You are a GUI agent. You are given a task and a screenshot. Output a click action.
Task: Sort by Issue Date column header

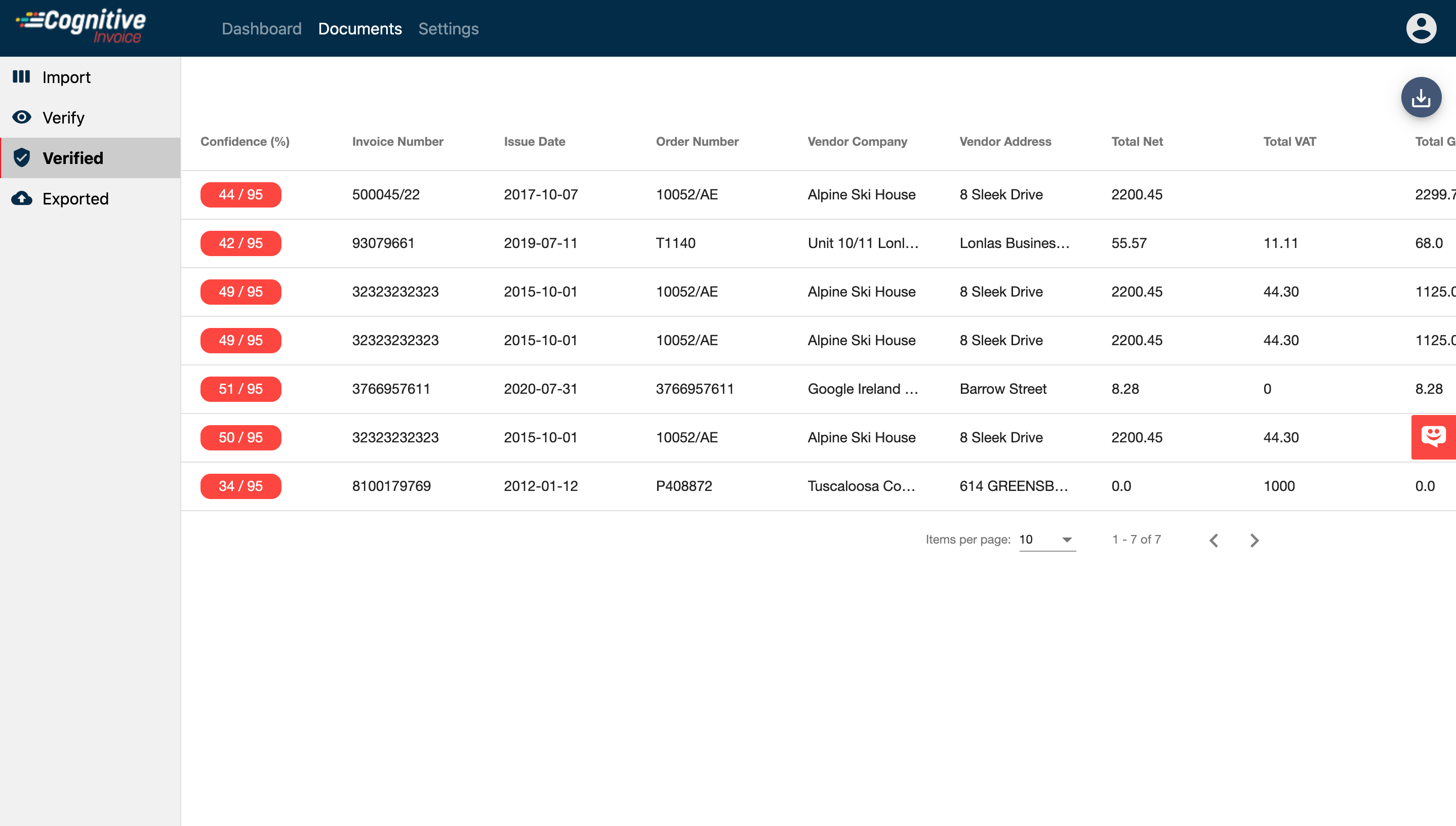534,142
